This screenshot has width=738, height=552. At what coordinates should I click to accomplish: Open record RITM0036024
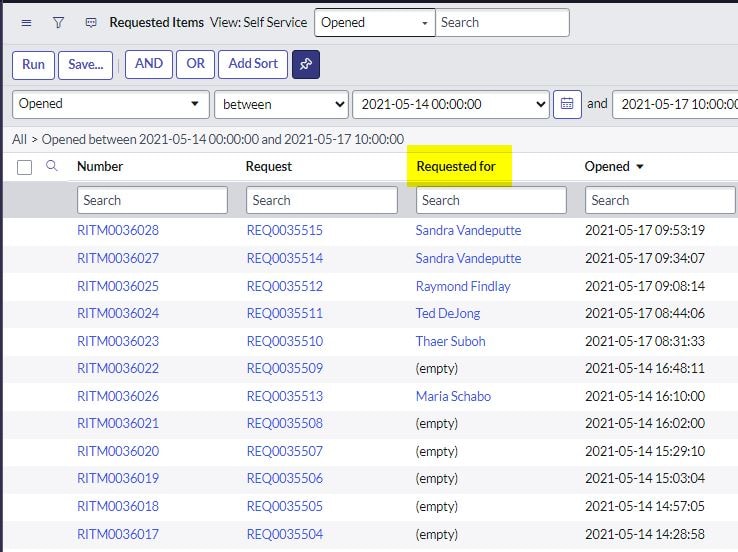118,313
